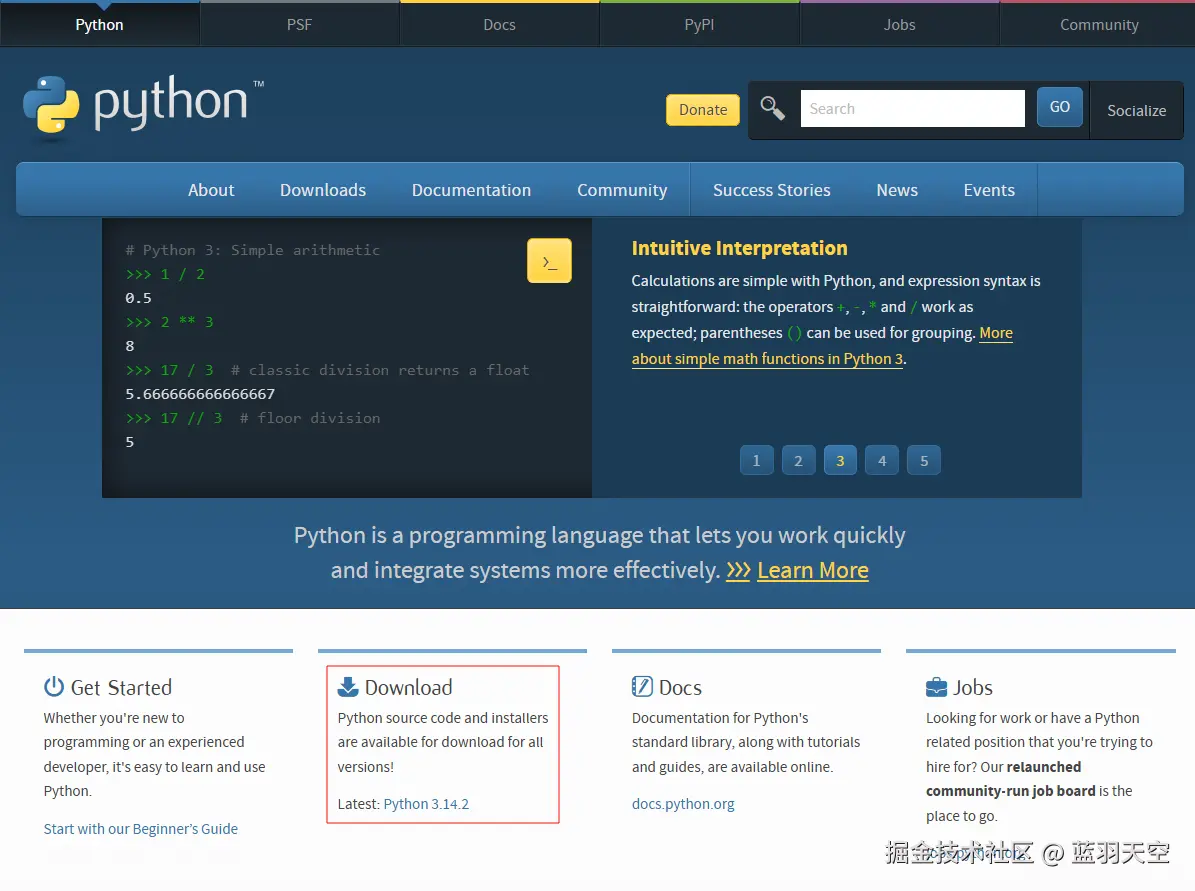Click the Donate button
1195x891 pixels.
tap(702, 110)
